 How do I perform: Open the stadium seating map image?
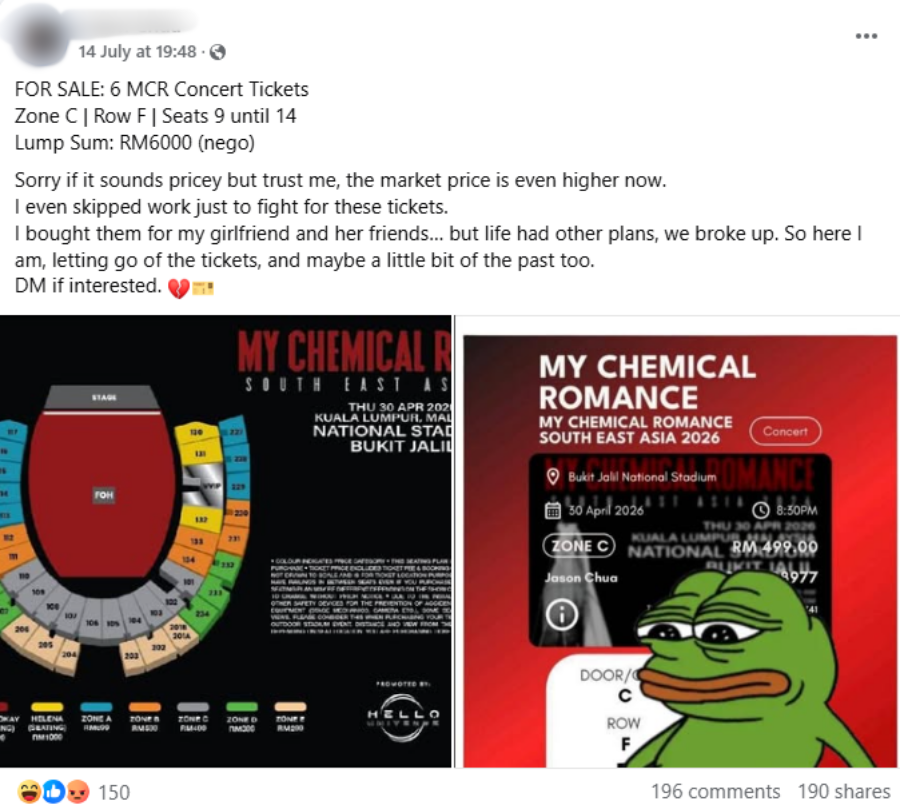[226, 541]
